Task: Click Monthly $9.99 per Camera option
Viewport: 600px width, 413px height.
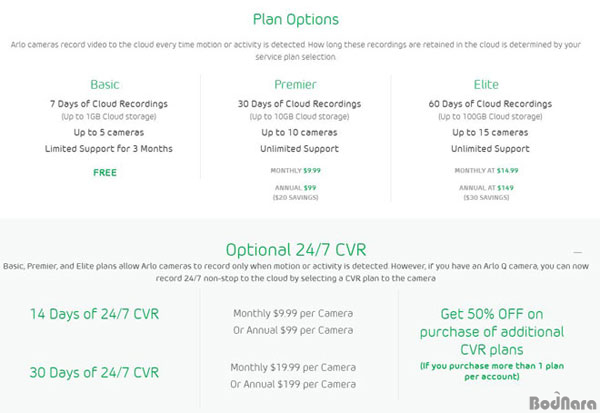Action: [x=293, y=313]
